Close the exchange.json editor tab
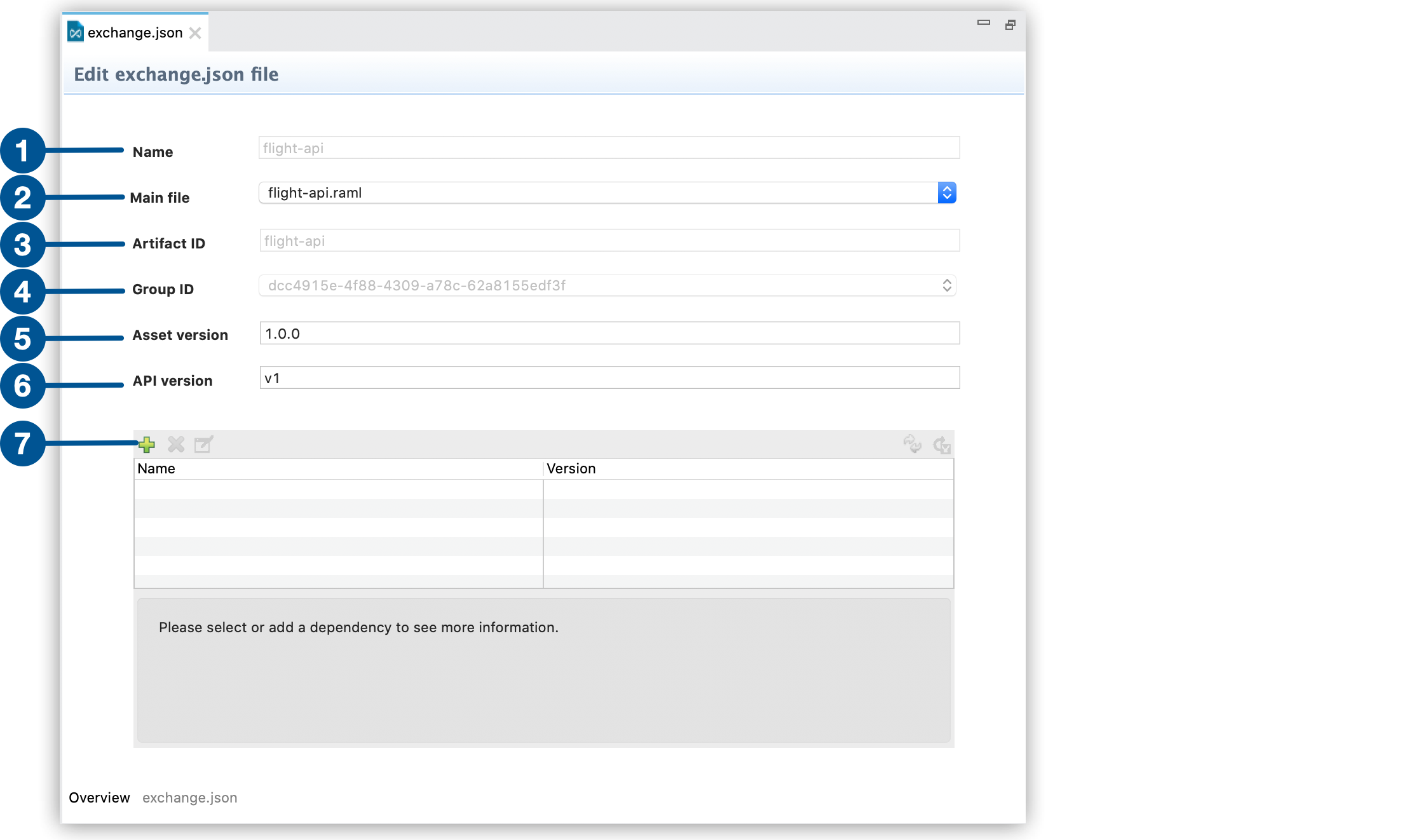This screenshot has width=1421, height=840. 196,32
